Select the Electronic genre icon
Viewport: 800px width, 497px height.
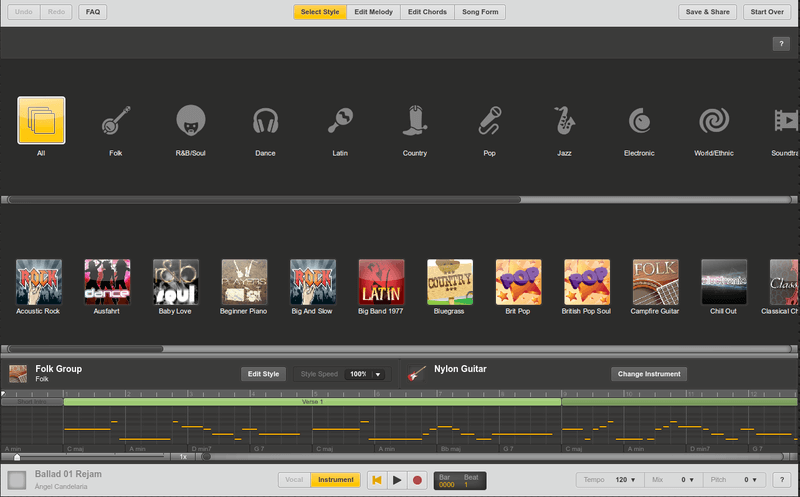pyautogui.click(x=639, y=122)
